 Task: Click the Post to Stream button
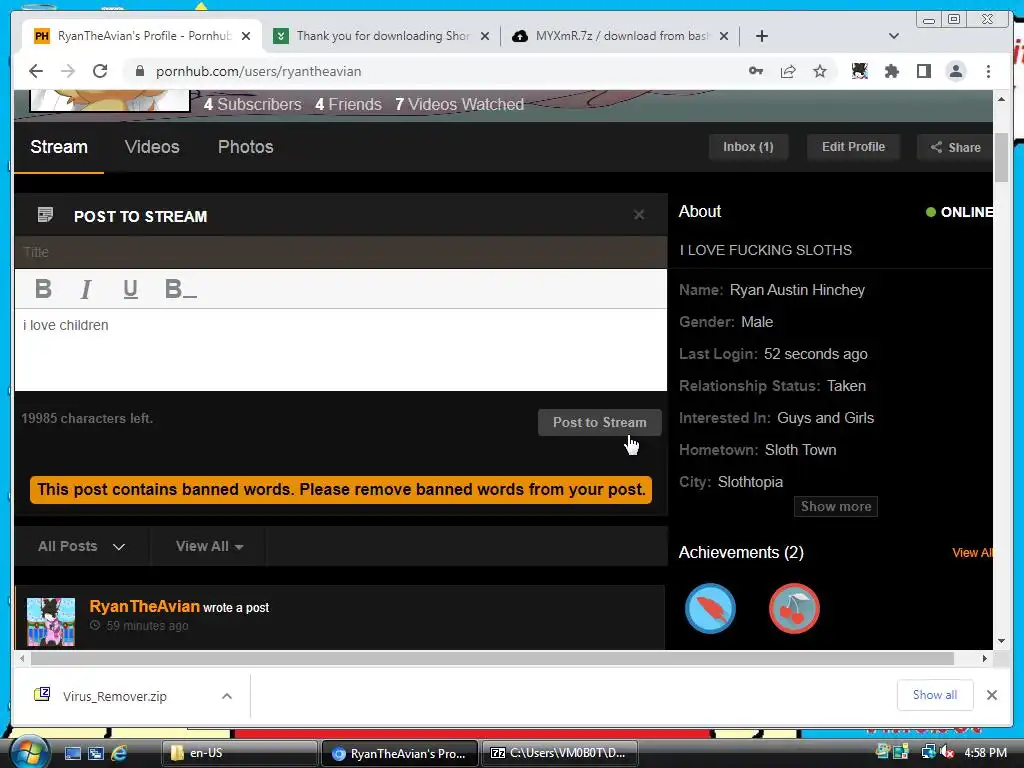click(600, 423)
